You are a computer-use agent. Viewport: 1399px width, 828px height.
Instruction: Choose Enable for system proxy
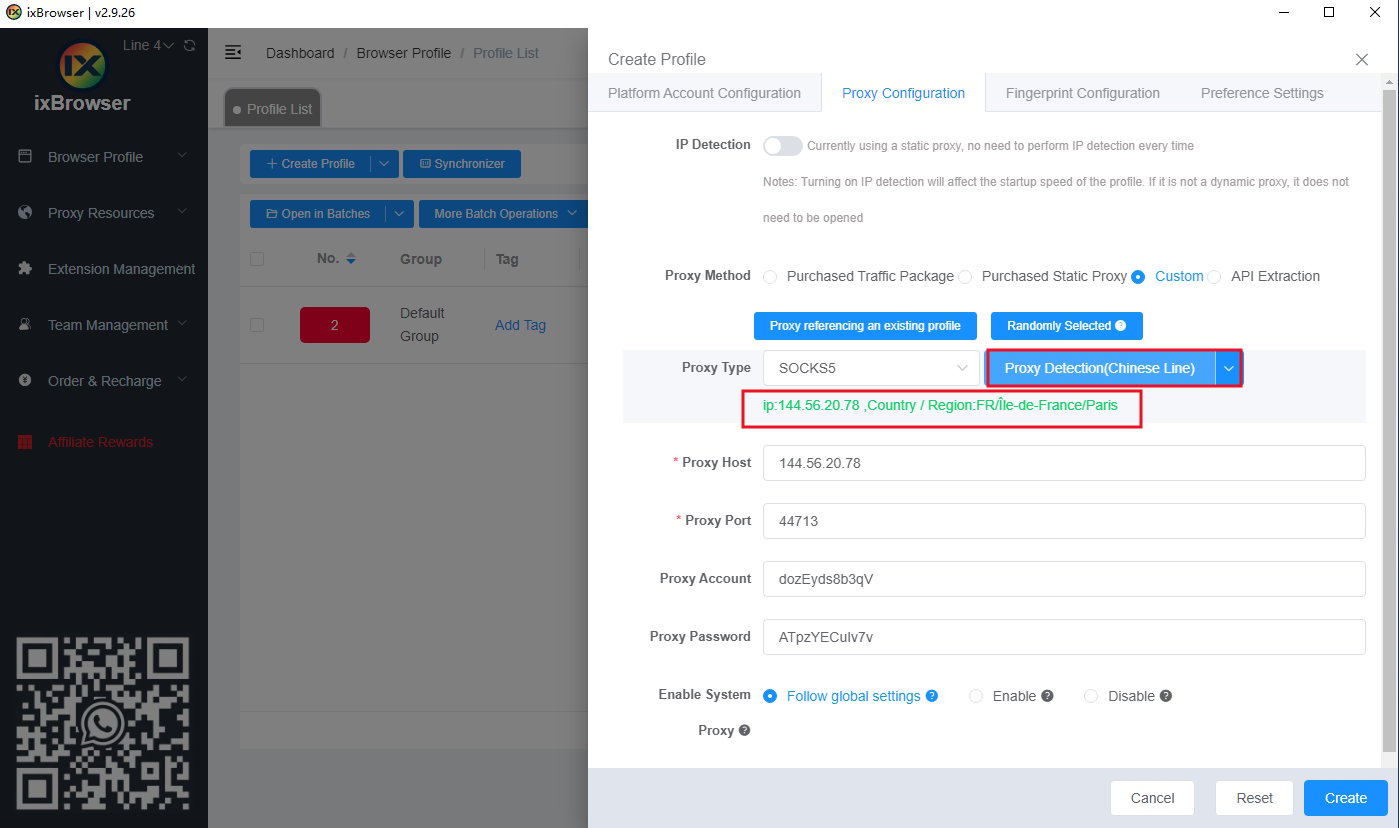976,696
